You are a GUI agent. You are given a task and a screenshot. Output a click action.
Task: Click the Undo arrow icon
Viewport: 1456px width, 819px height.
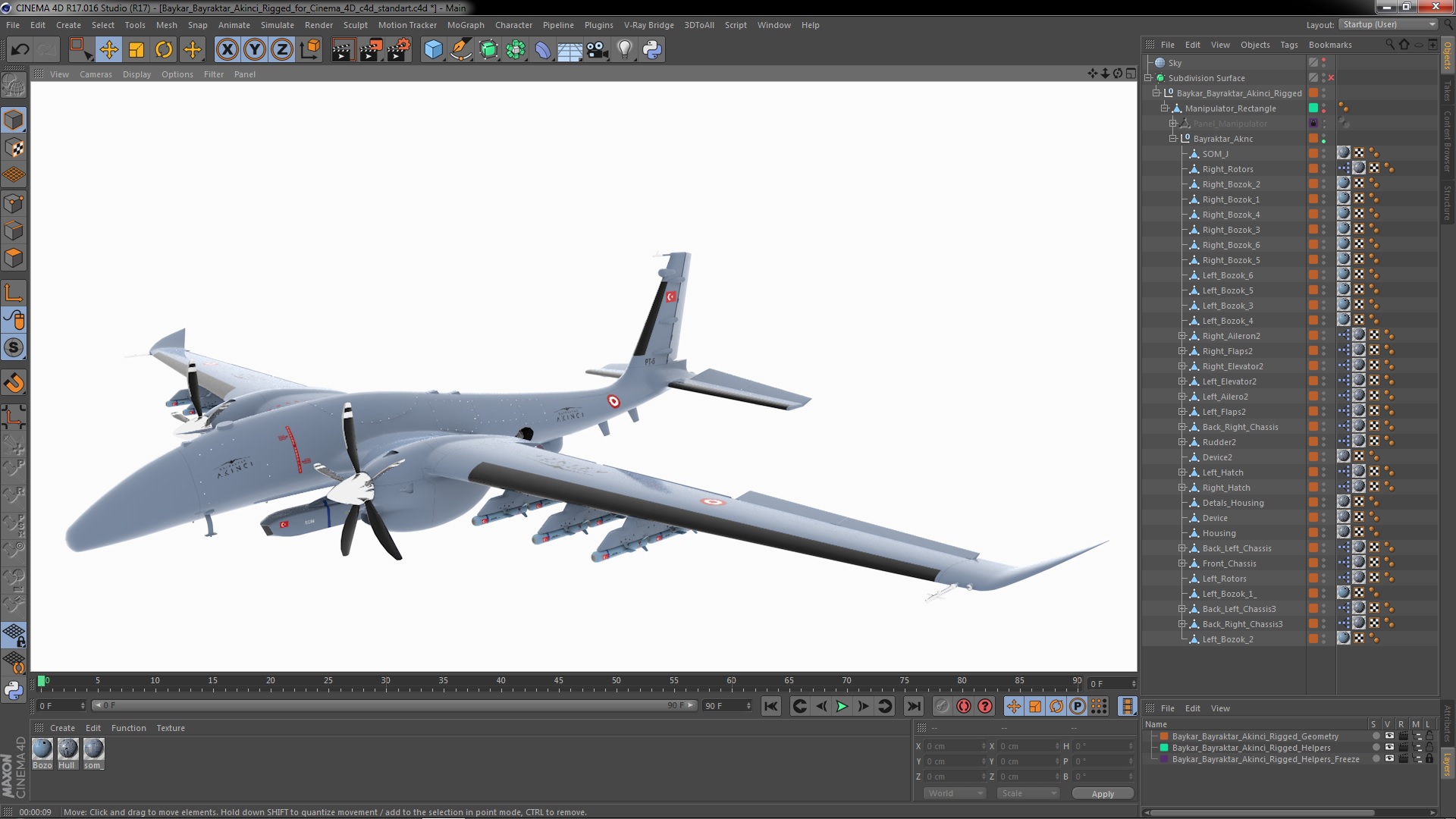click(x=20, y=50)
